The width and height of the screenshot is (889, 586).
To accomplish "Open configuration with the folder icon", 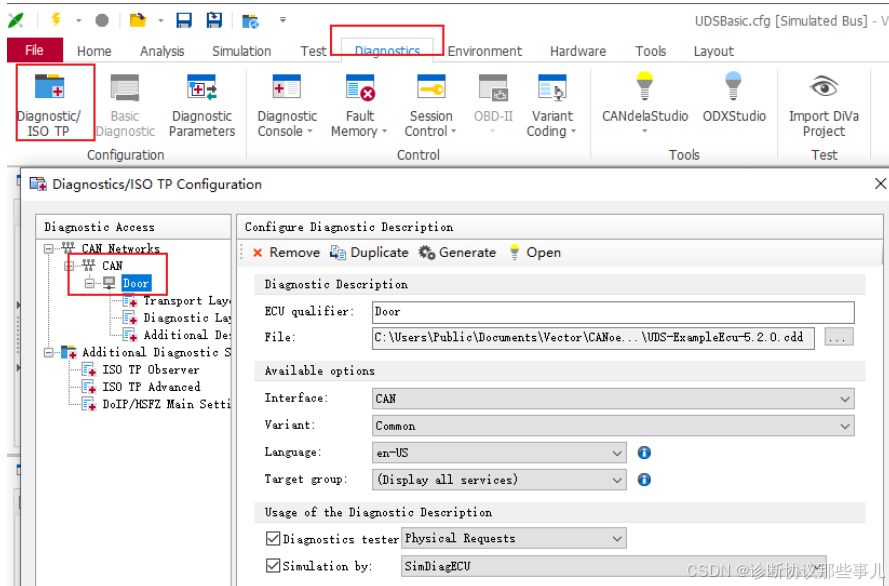I will (x=138, y=20).
